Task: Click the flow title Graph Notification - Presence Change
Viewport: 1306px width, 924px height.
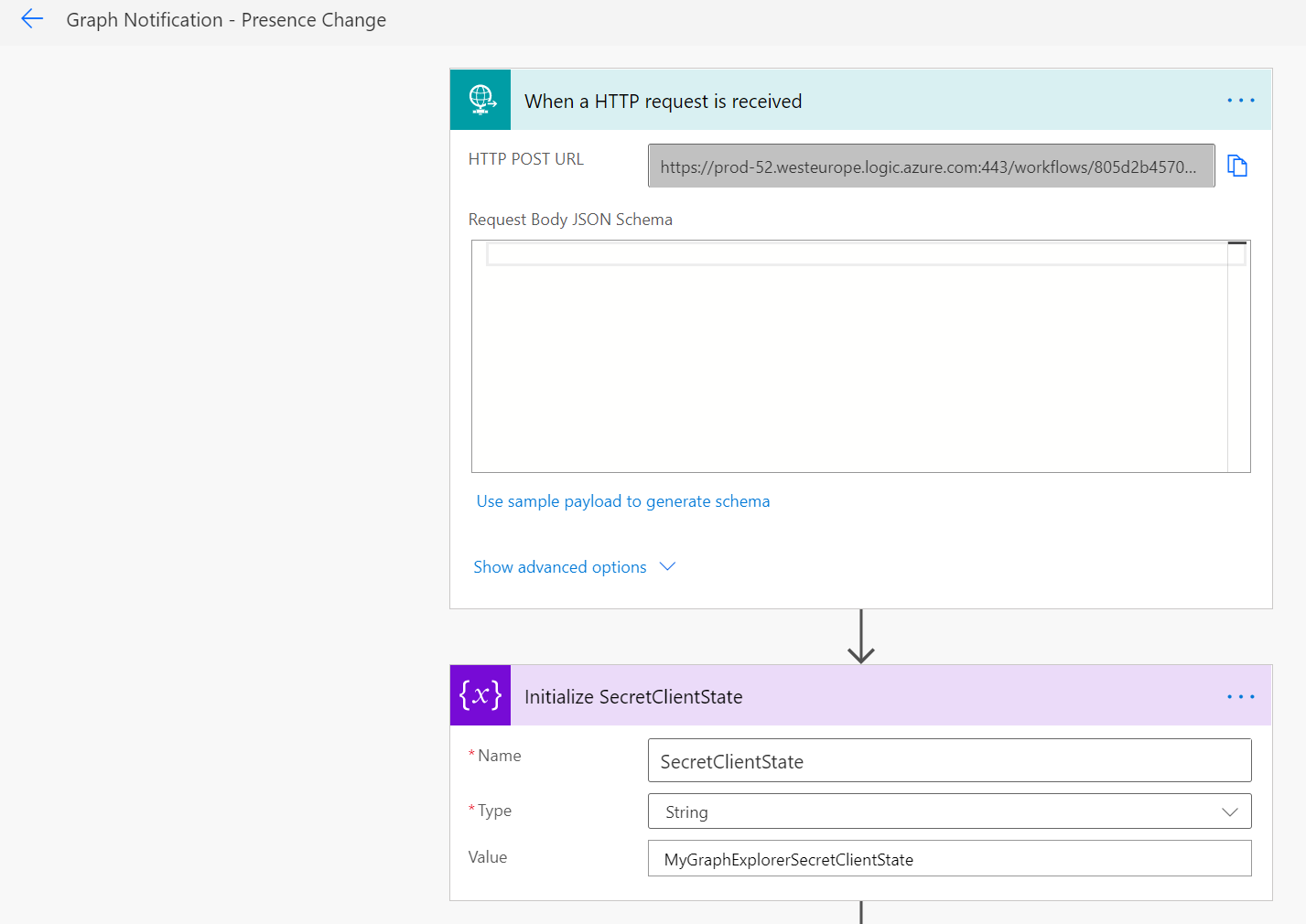Action: [226, 20]
